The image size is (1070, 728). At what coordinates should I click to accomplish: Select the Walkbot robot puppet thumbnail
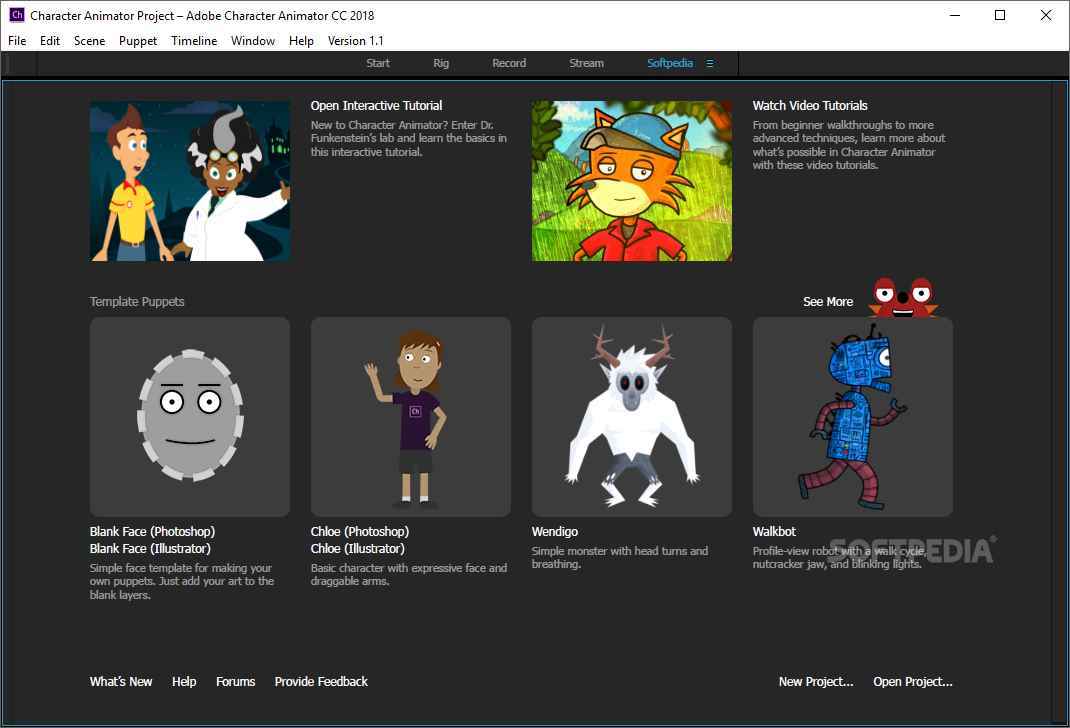[853, 416]
